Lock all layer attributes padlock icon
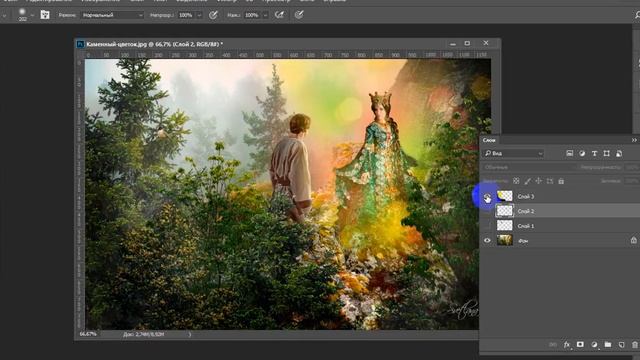Screen dimensions: 640x360 (x=561, y=181)
